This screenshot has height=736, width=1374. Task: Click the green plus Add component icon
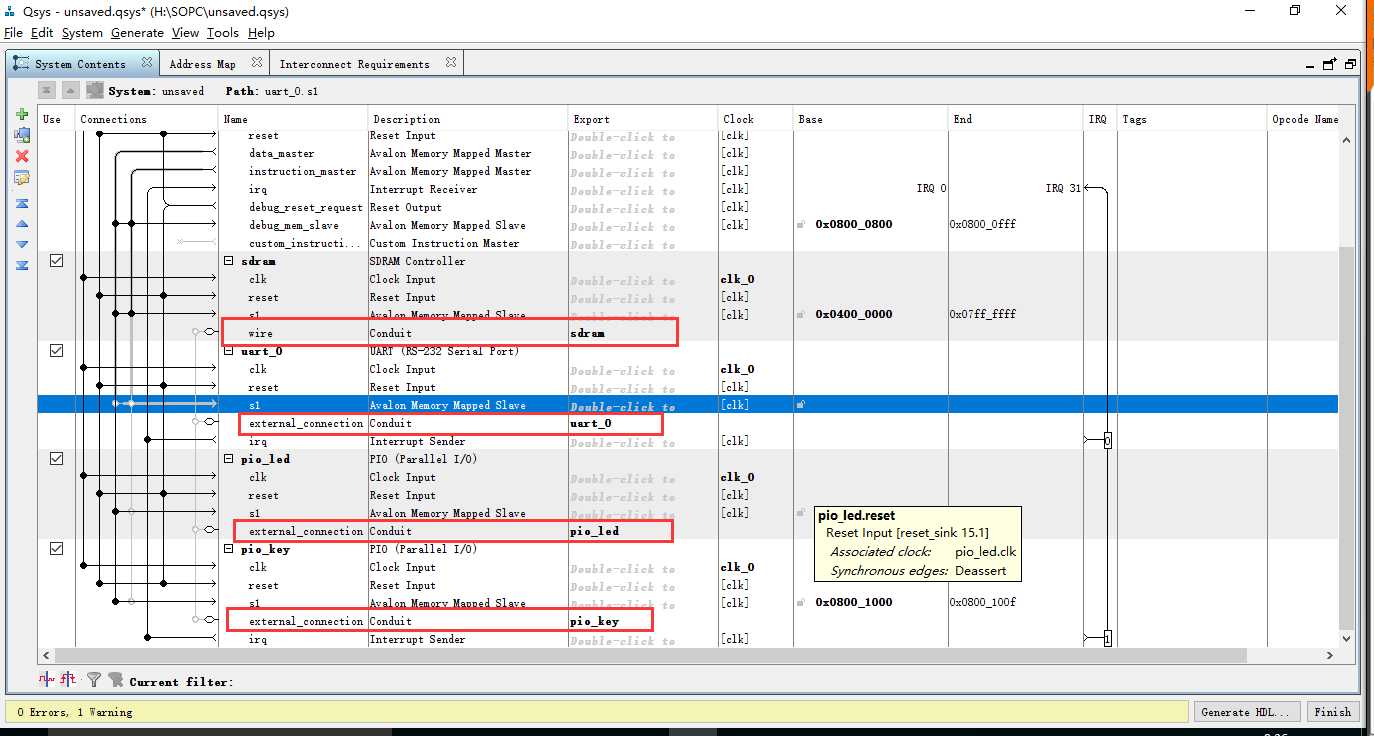tap(22, 115)
